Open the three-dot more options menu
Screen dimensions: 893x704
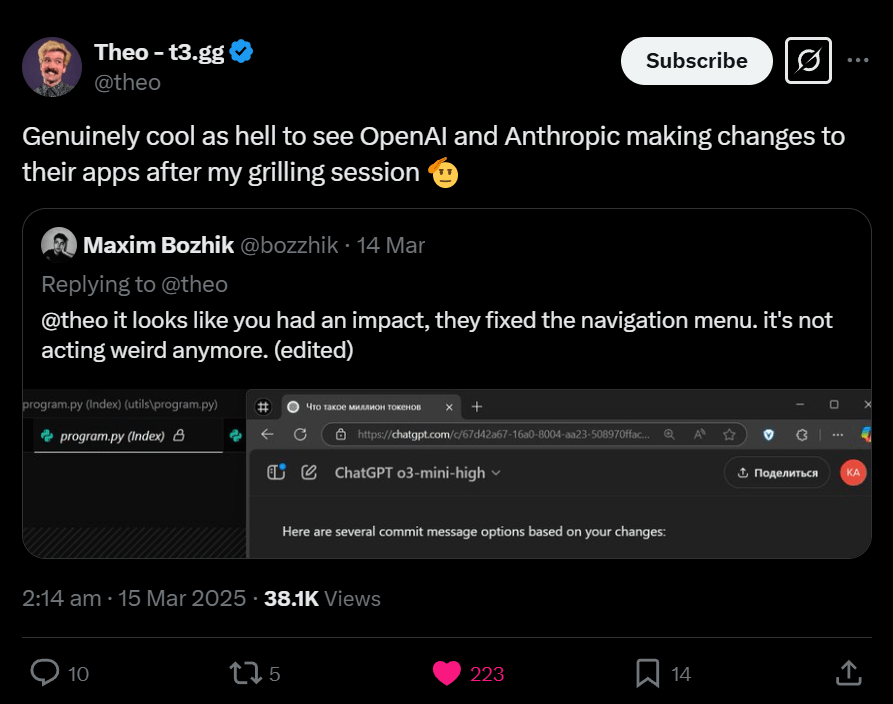click(858, 60)
